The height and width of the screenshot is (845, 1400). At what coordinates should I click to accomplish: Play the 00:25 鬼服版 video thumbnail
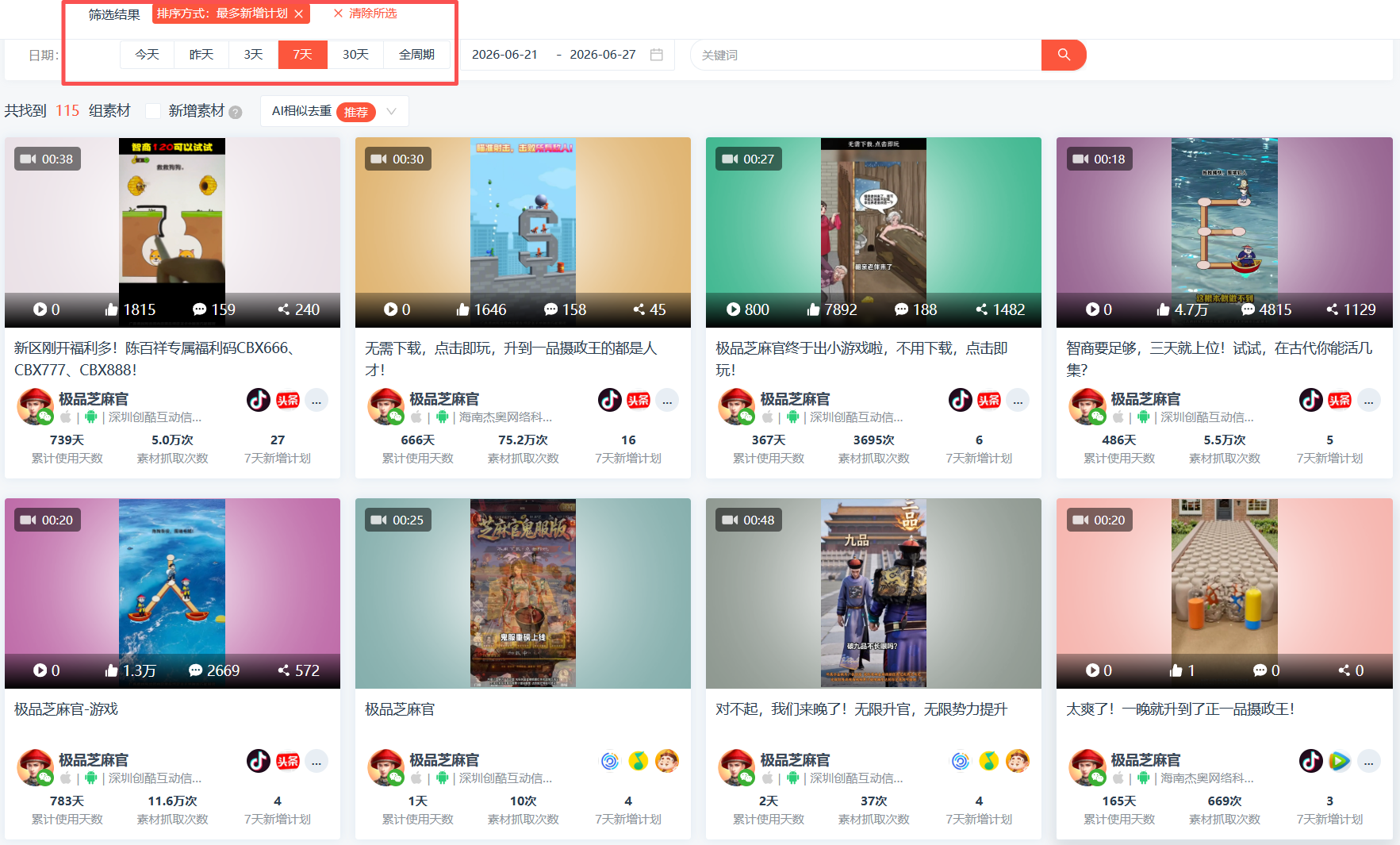coord(523,593)
